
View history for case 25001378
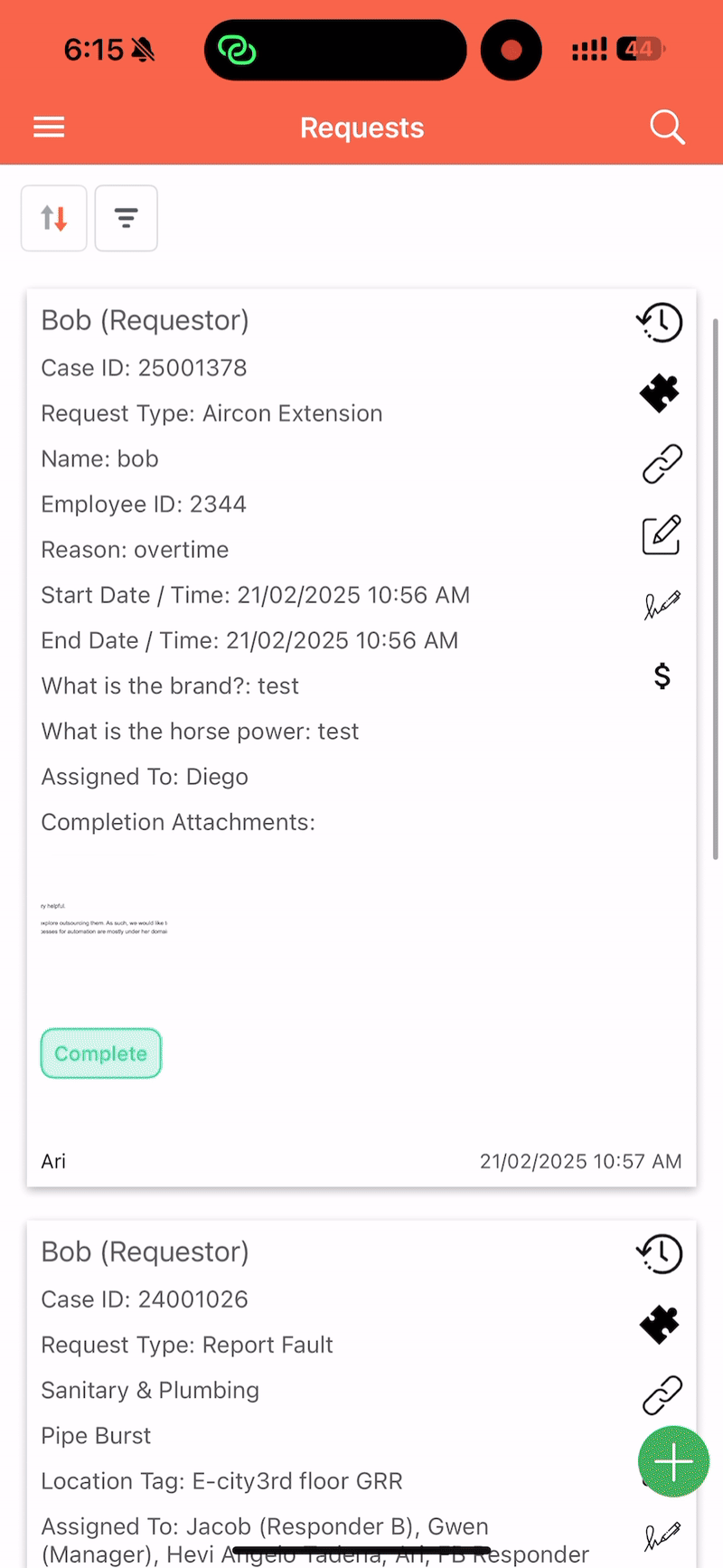coord(660,322)
